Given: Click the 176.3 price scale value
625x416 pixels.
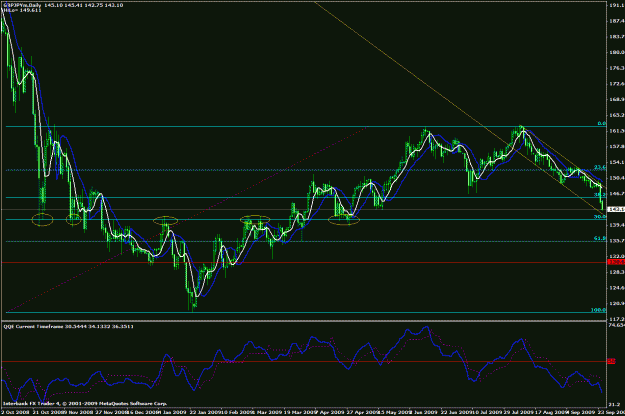Looking at the screenshot, I should point(617,68).
